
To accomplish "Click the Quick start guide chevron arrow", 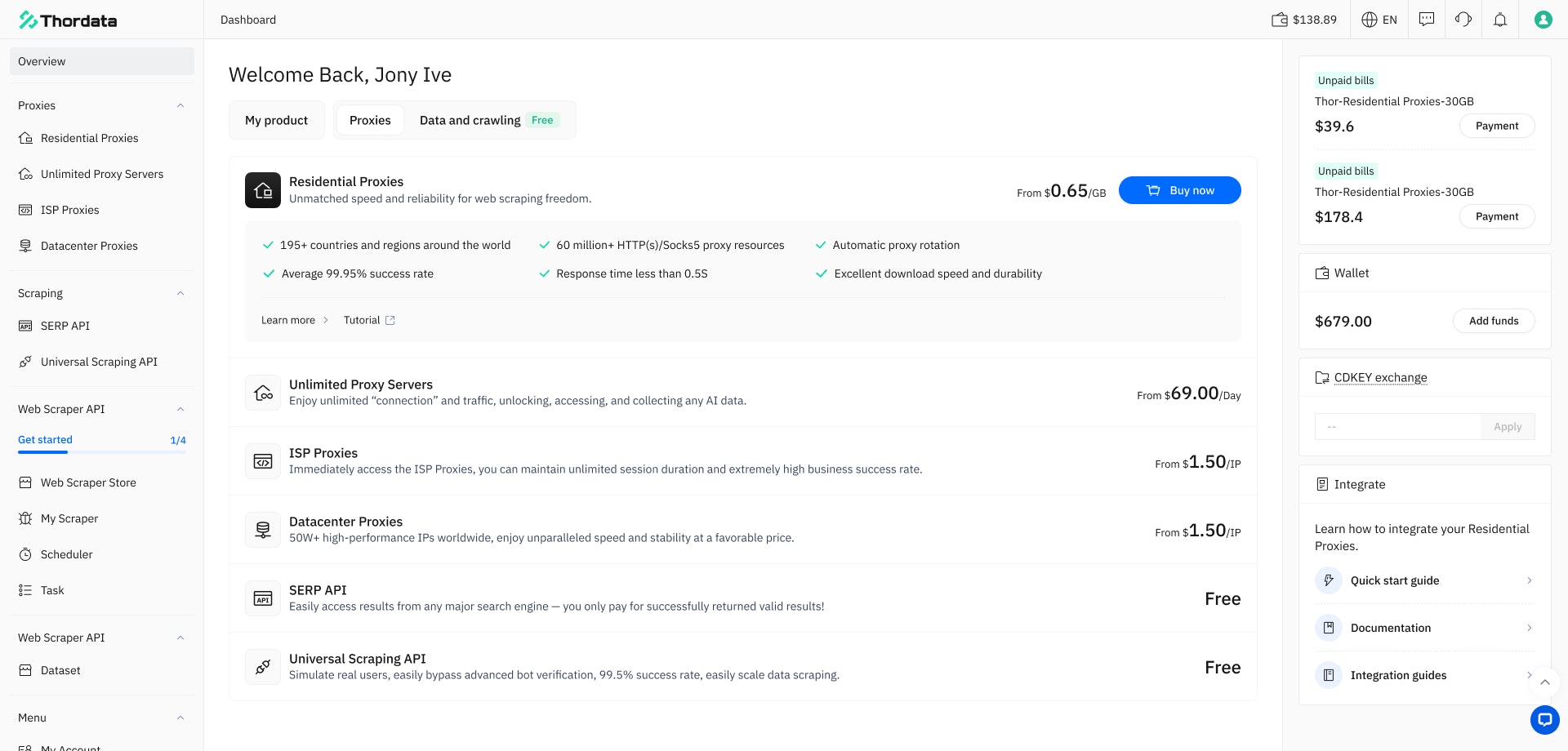I will (1529, 580).
